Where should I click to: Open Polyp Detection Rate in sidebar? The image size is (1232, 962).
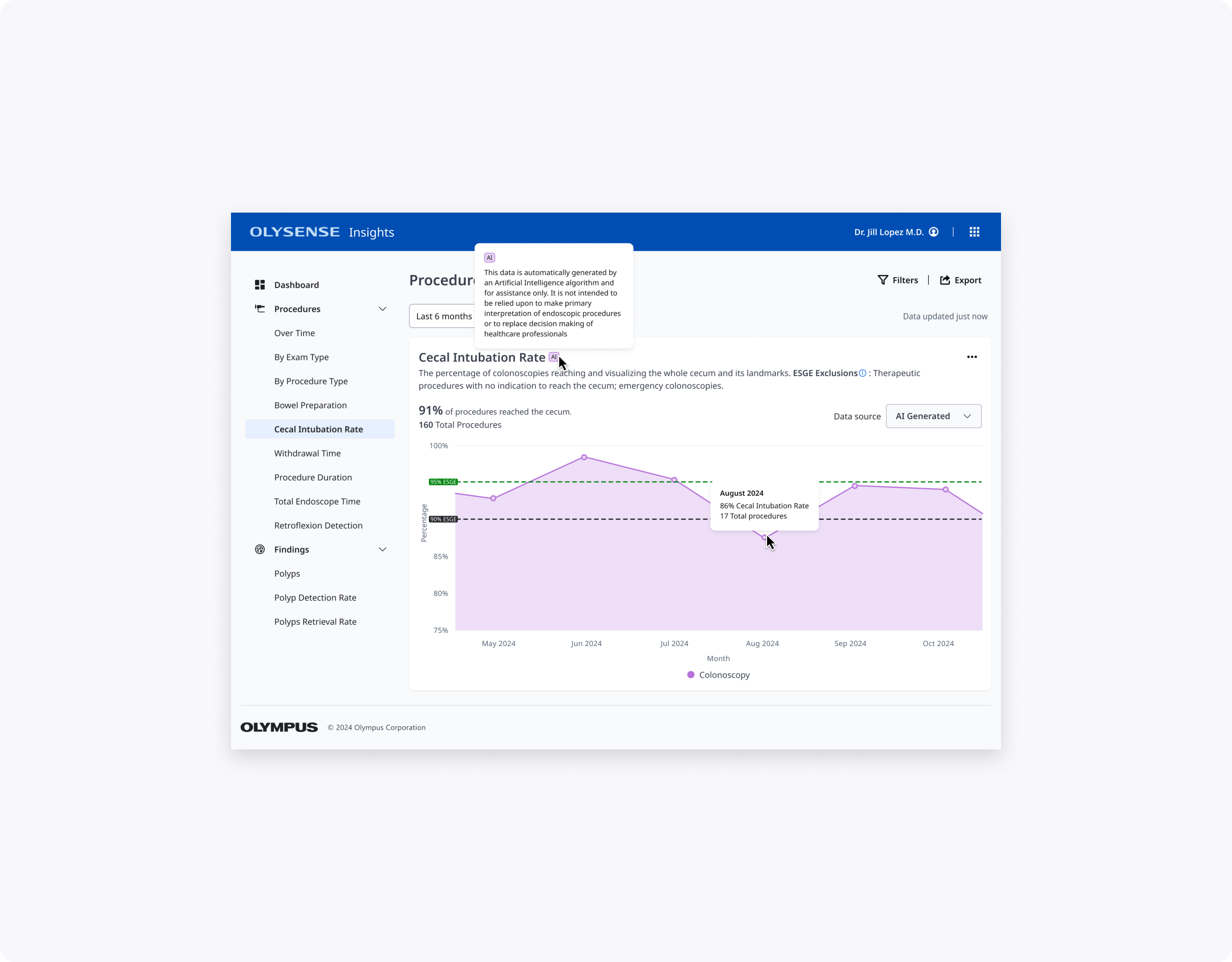pyautogui.click(x=315, y=598)
